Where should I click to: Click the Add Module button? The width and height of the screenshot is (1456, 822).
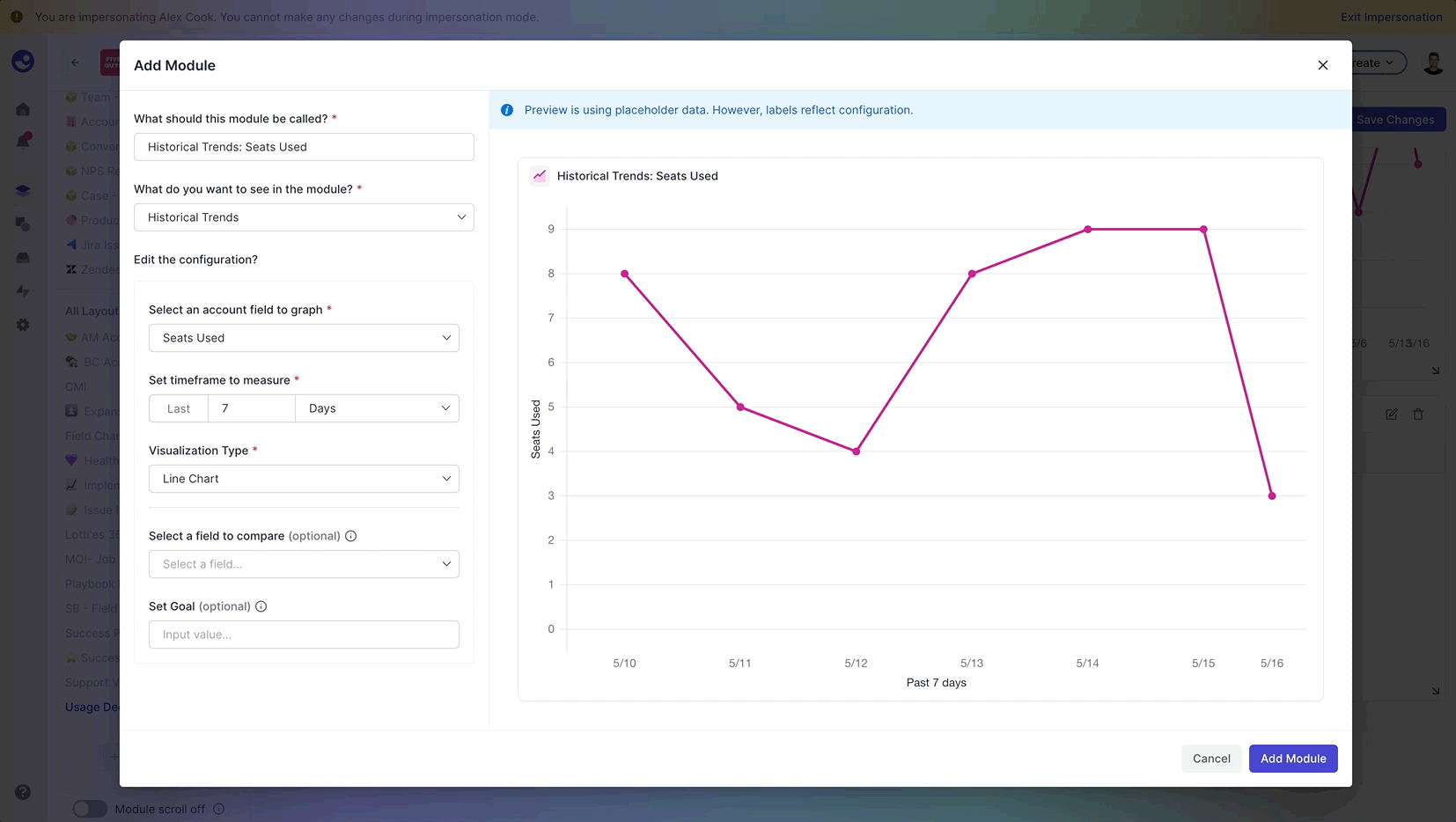[1293, 759]
